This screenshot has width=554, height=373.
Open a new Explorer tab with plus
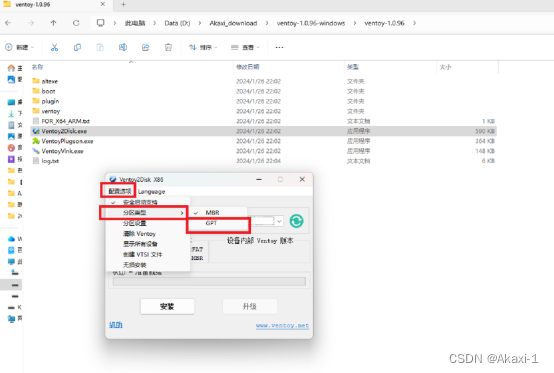[x=123, y=5]
